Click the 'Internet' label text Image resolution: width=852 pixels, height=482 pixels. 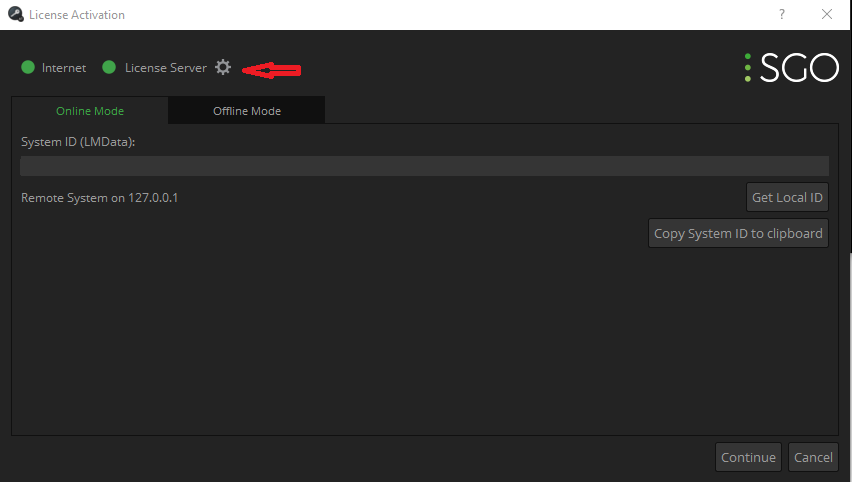pos(64,68)
